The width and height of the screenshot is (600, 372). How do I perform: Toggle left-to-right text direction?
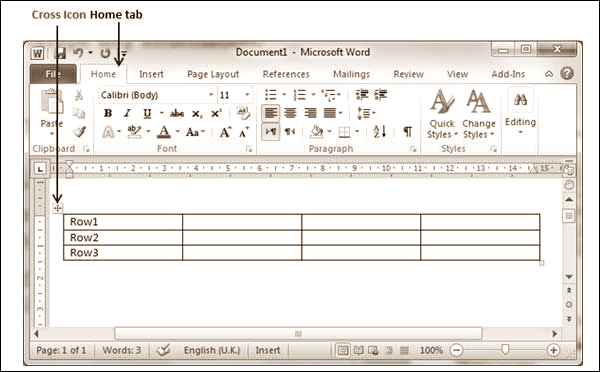click(x=271, y=132)
